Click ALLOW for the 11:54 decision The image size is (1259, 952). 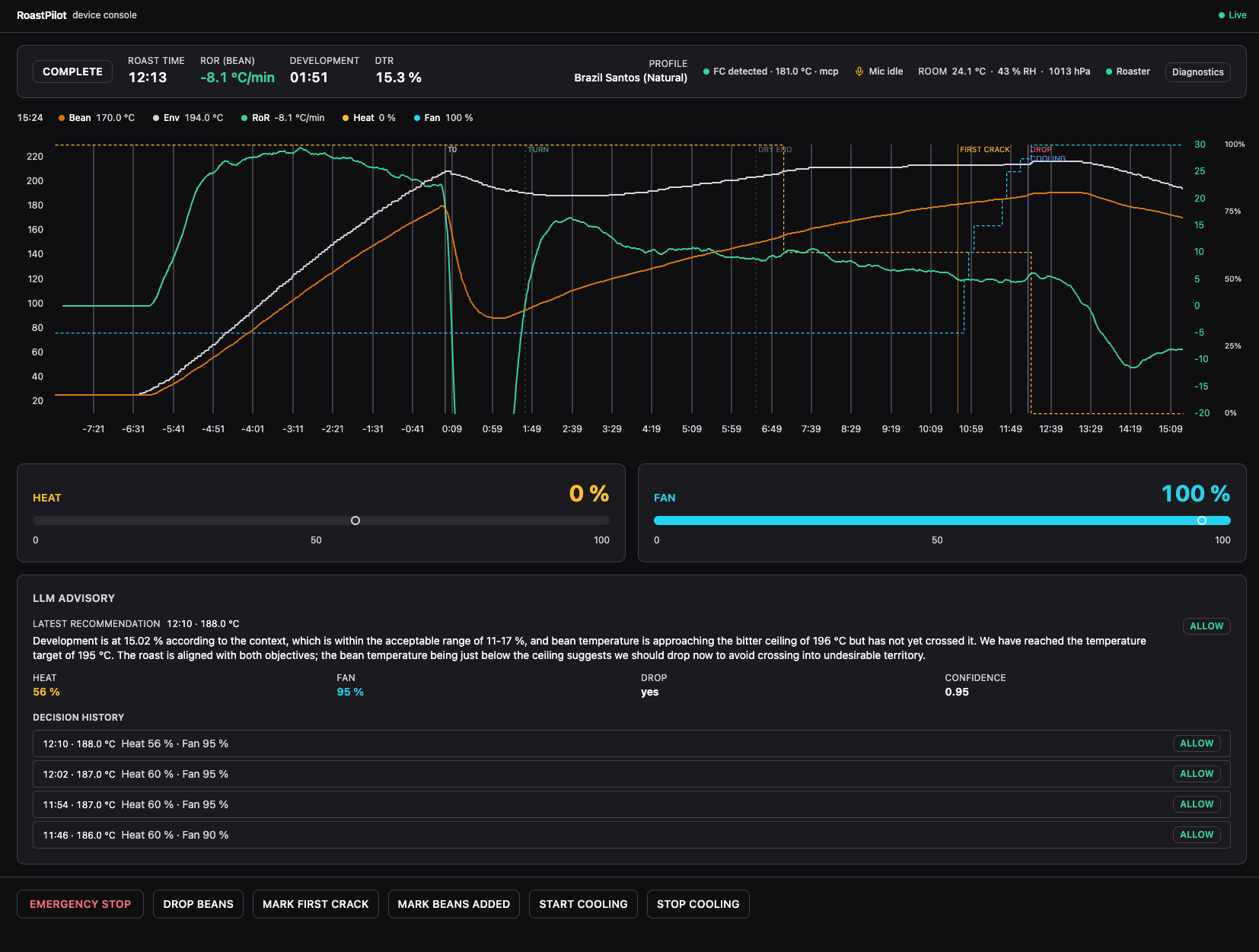[1197, 804]
